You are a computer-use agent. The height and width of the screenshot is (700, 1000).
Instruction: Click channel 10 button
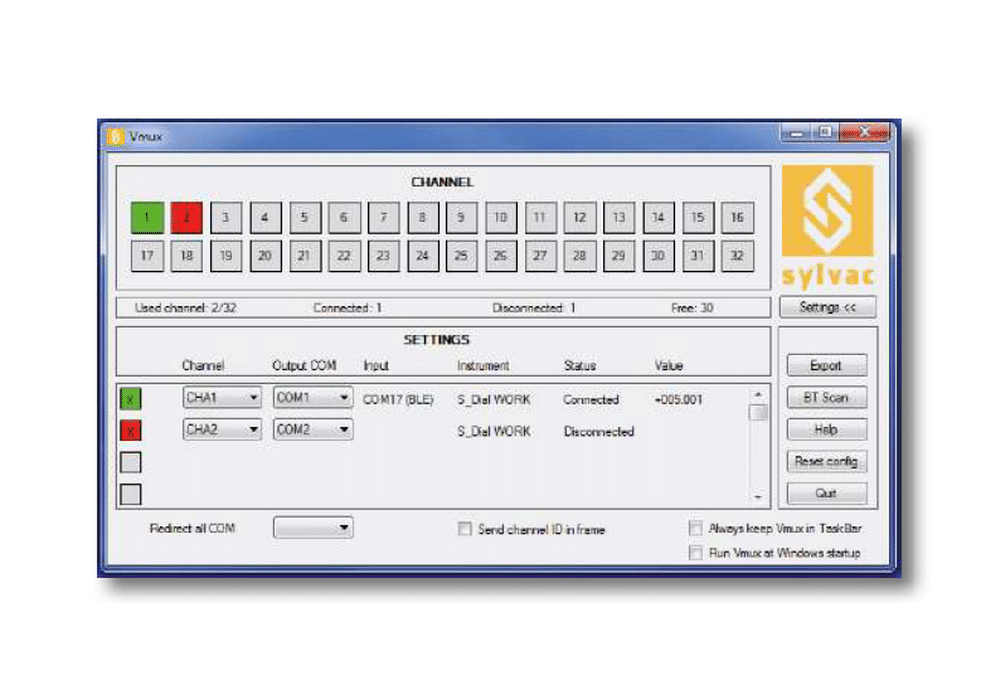pos(501,217)
